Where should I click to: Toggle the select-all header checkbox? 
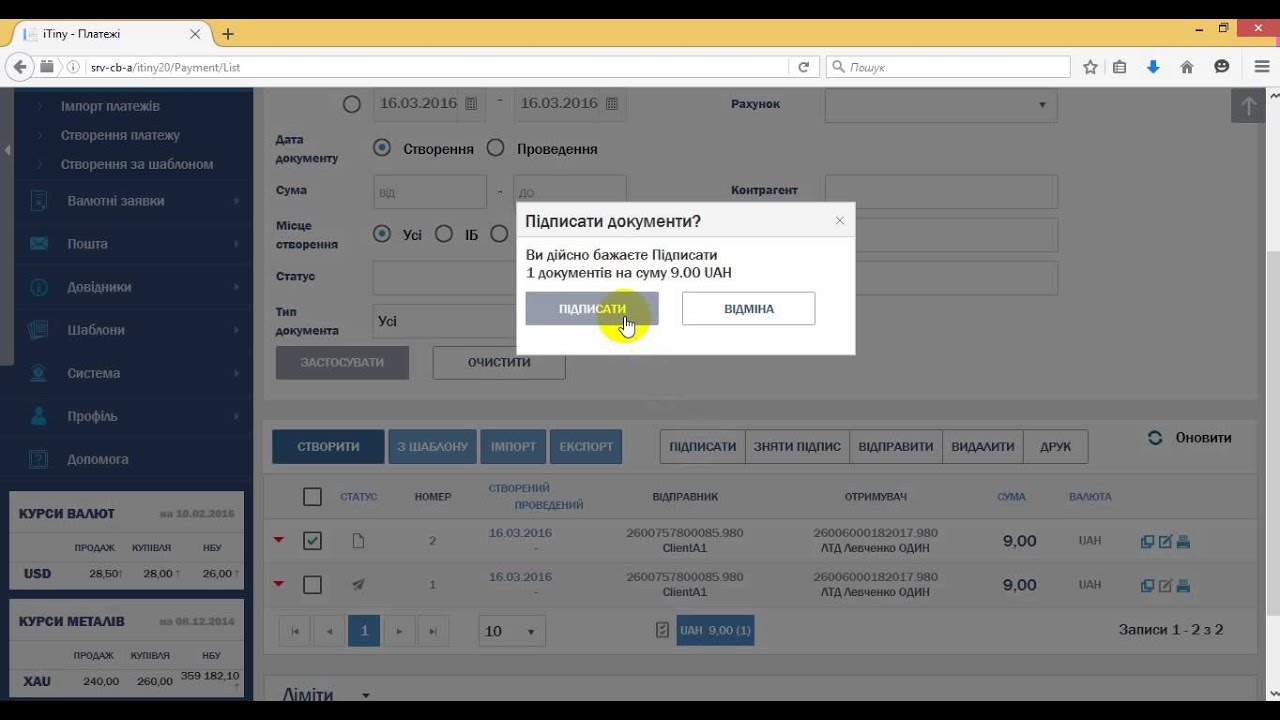[312, 497]
